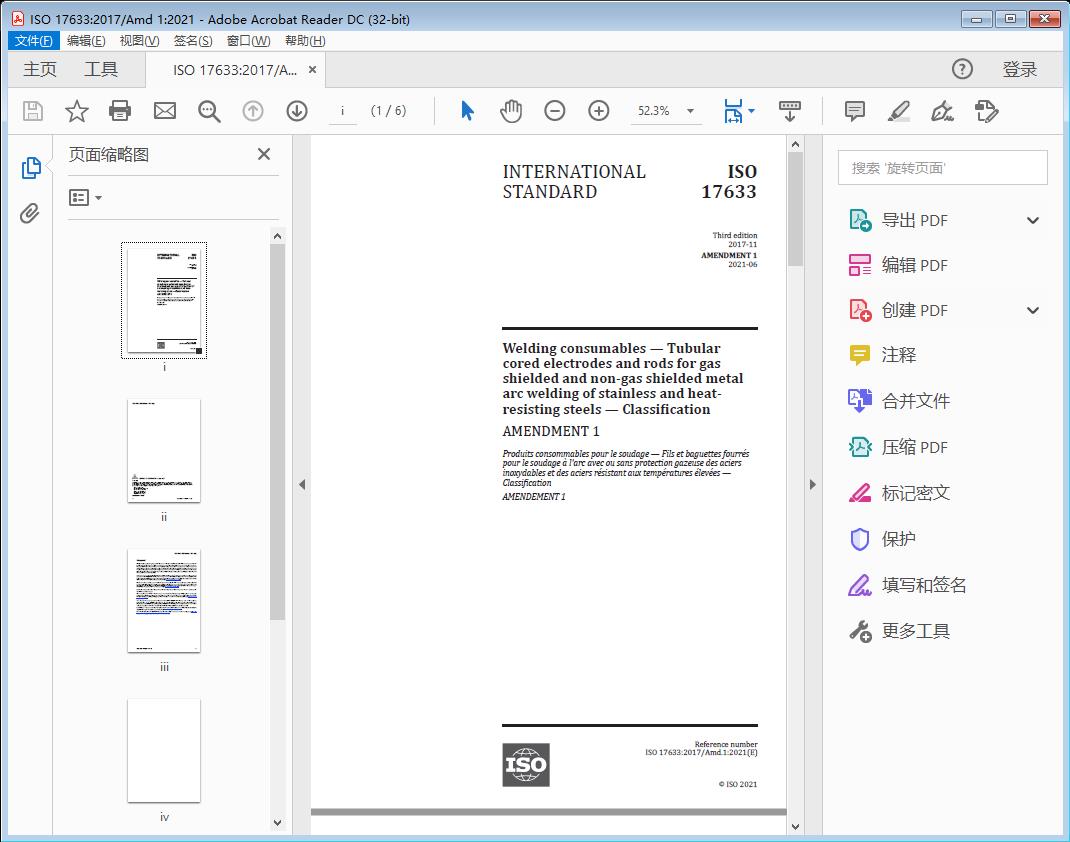Open thumbnail options dropdown menu
1070x842 pixels.
tap(86, 198)
